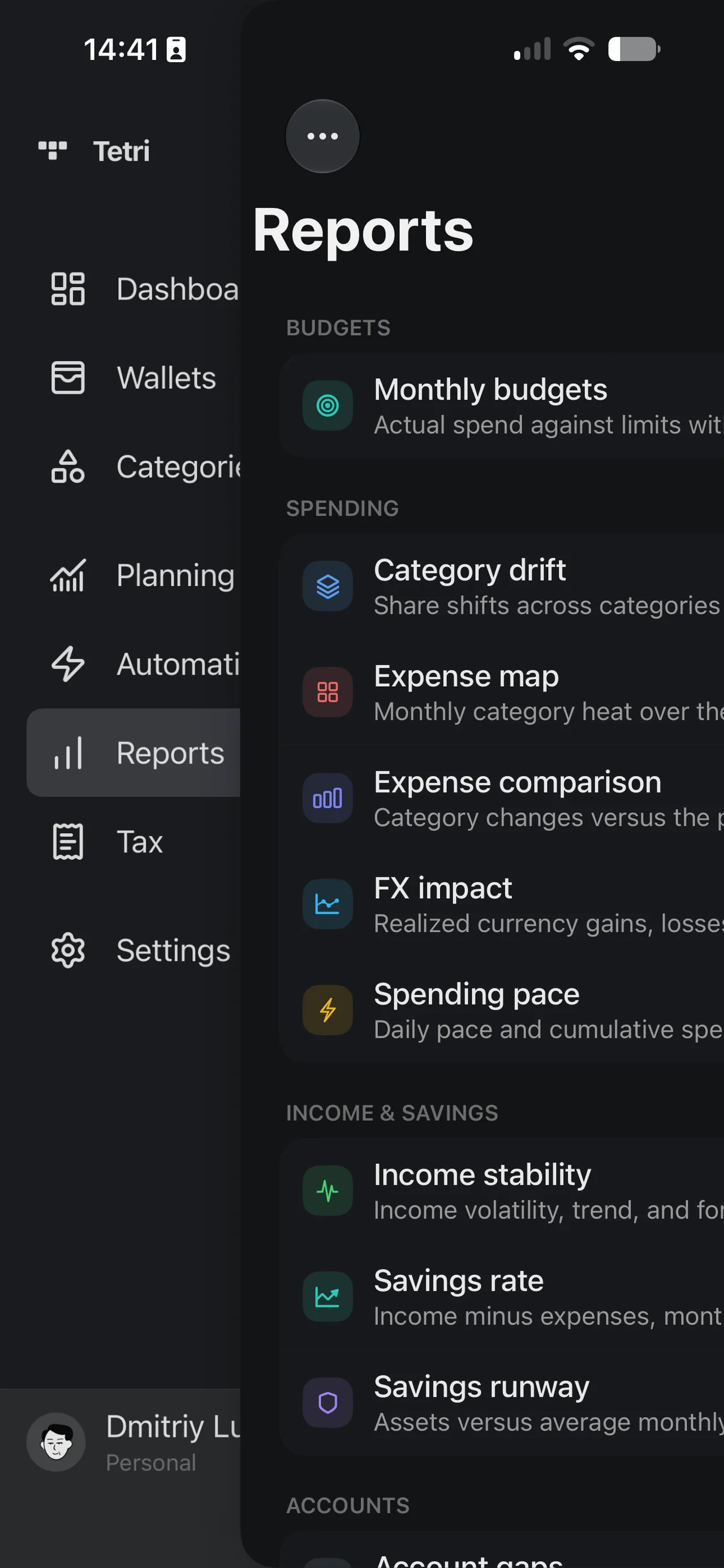The width and height of the screenshot is (724, 1568).
Task: Open the Categories shapes icon
Action: 67,467
